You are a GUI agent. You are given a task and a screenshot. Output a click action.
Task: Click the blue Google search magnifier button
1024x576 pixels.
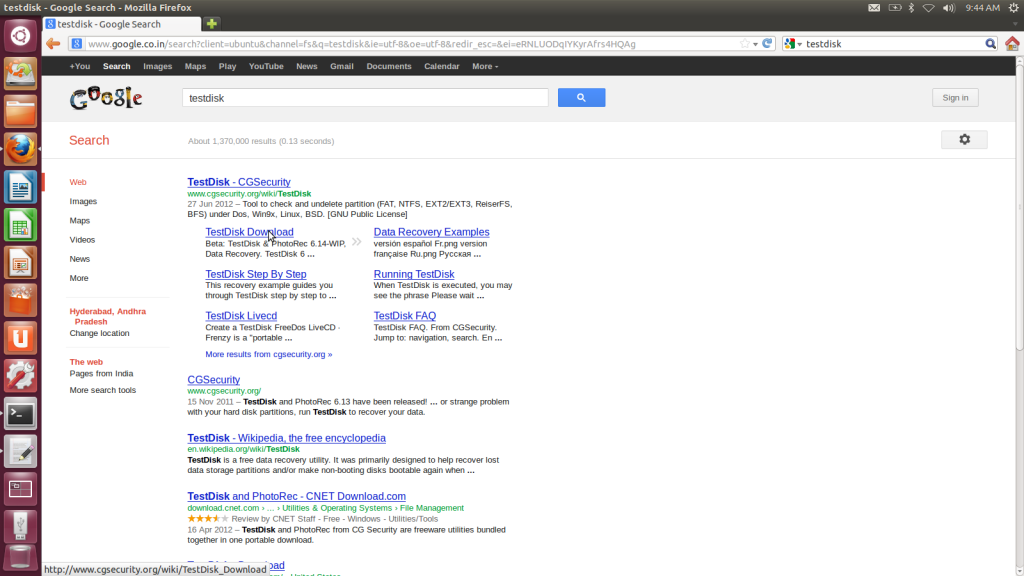click(581, 97)
